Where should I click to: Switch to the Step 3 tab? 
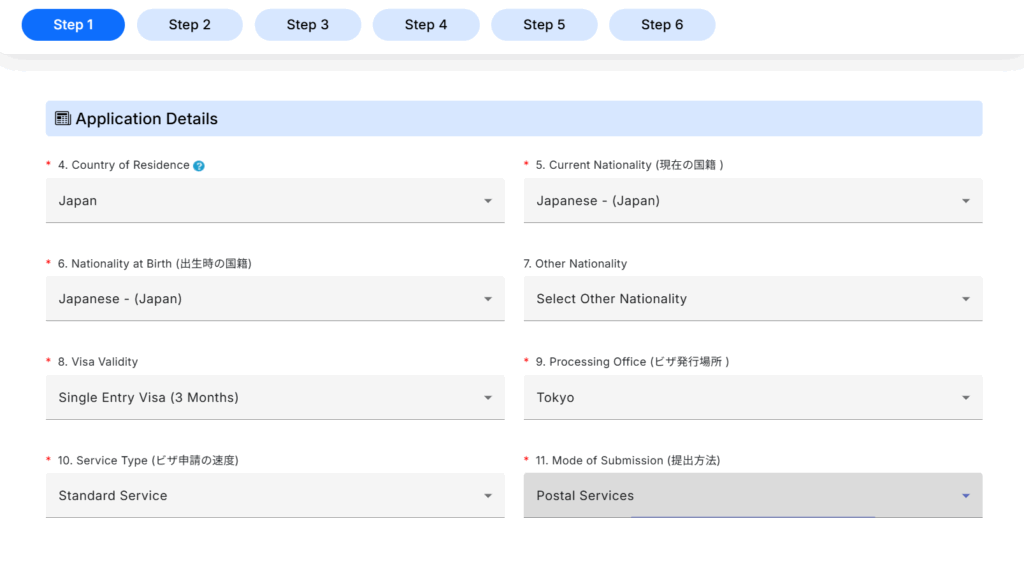(308, 25)
